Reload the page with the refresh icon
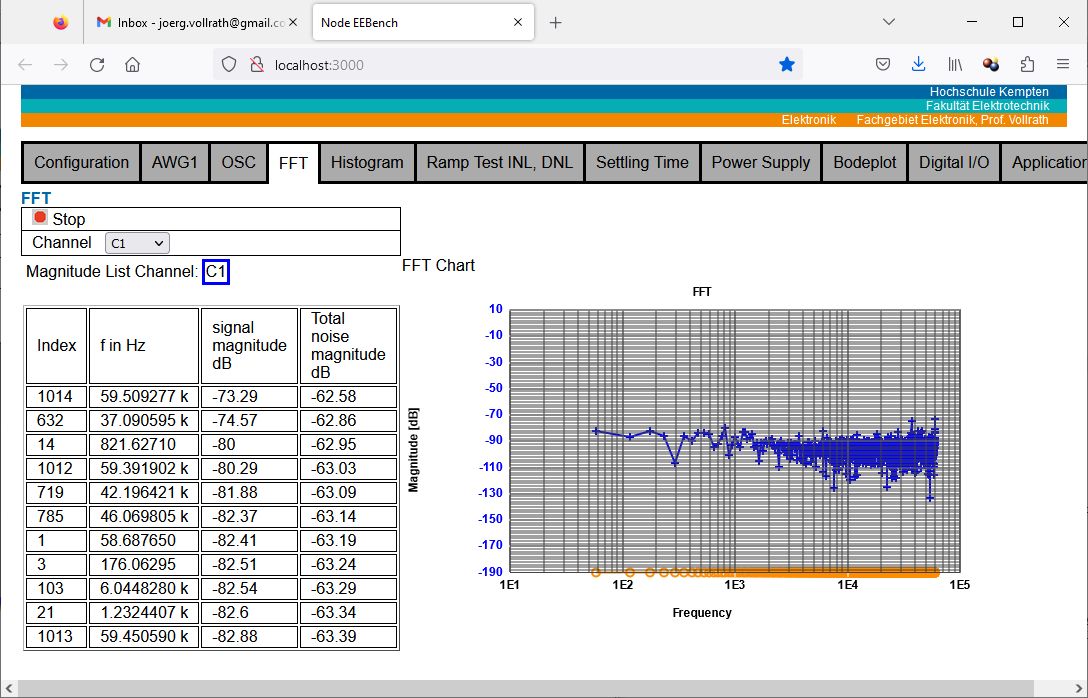This screenshot has height=698, width=1088. tap(97, 65)
